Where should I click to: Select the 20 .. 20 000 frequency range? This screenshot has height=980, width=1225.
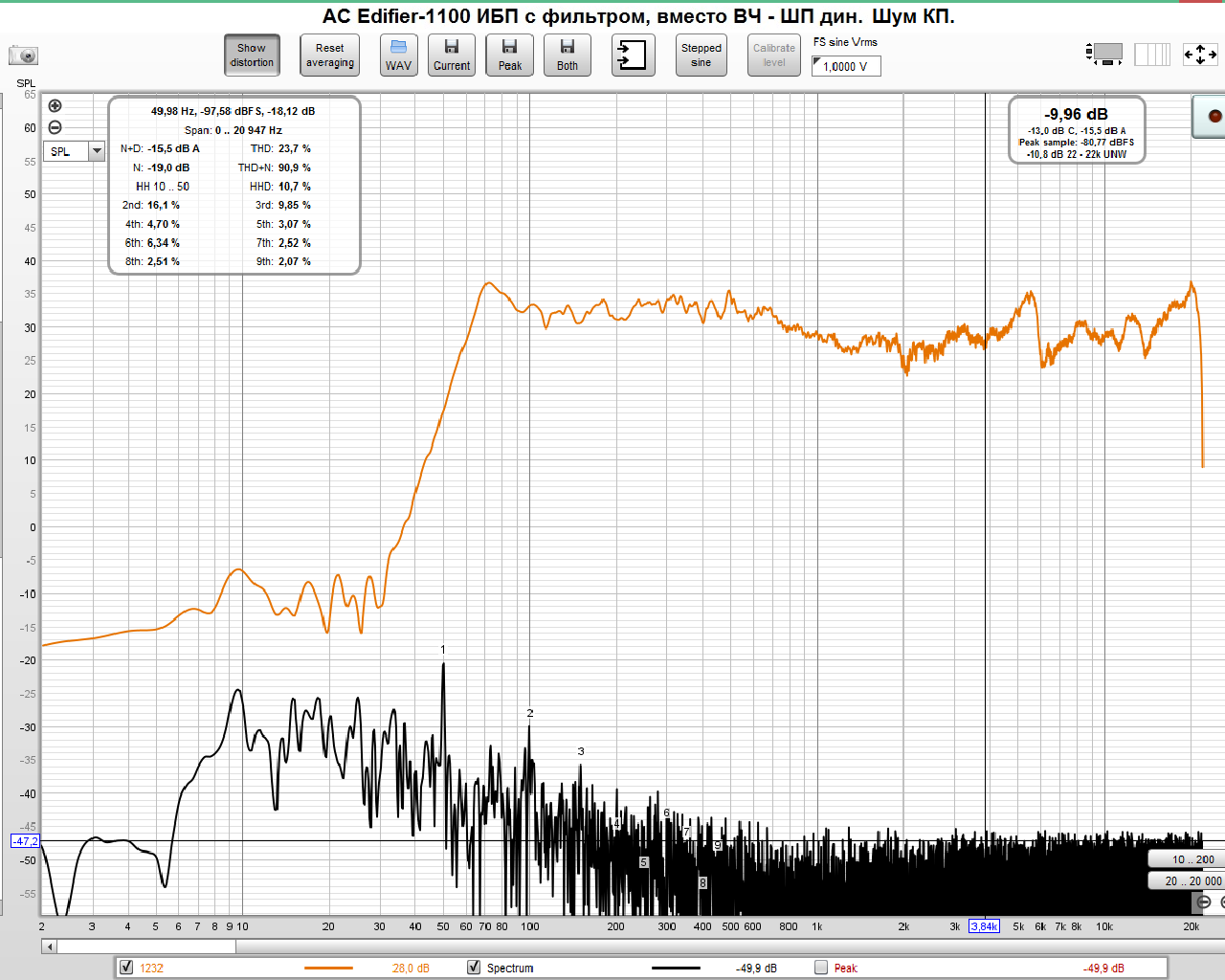[1187, 880]
